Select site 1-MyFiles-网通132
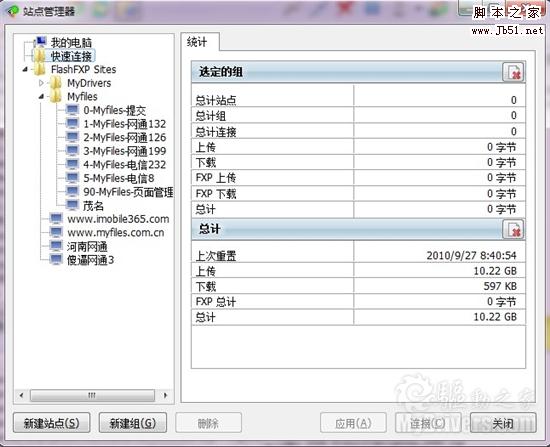Screen dimensions: 550x447 click(125, 124)
